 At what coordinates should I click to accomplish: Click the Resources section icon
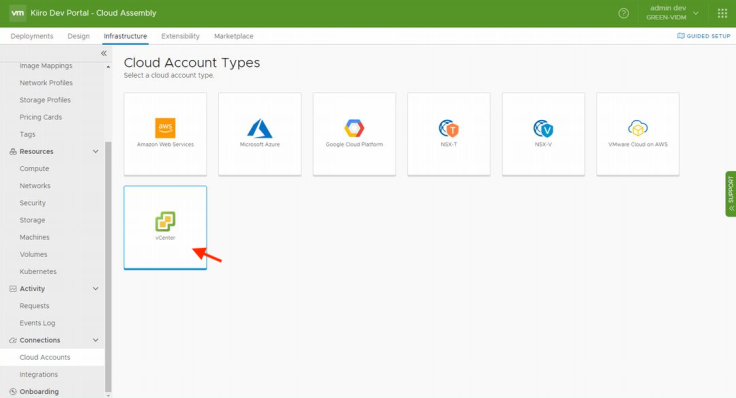(13, 152)
